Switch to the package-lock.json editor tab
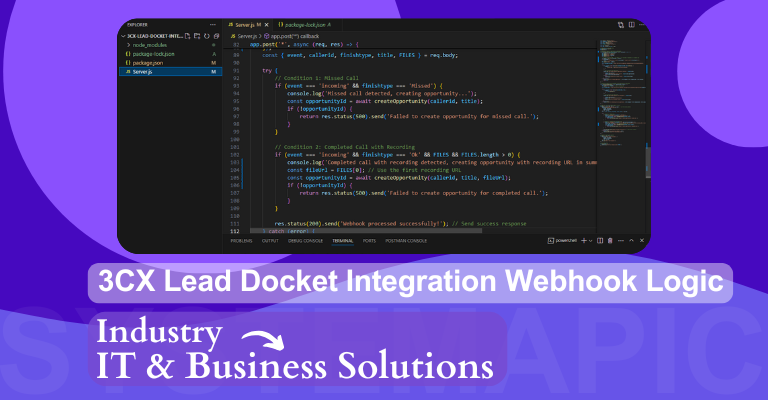This screenshot has width=768, height=400. click(308, 24)
